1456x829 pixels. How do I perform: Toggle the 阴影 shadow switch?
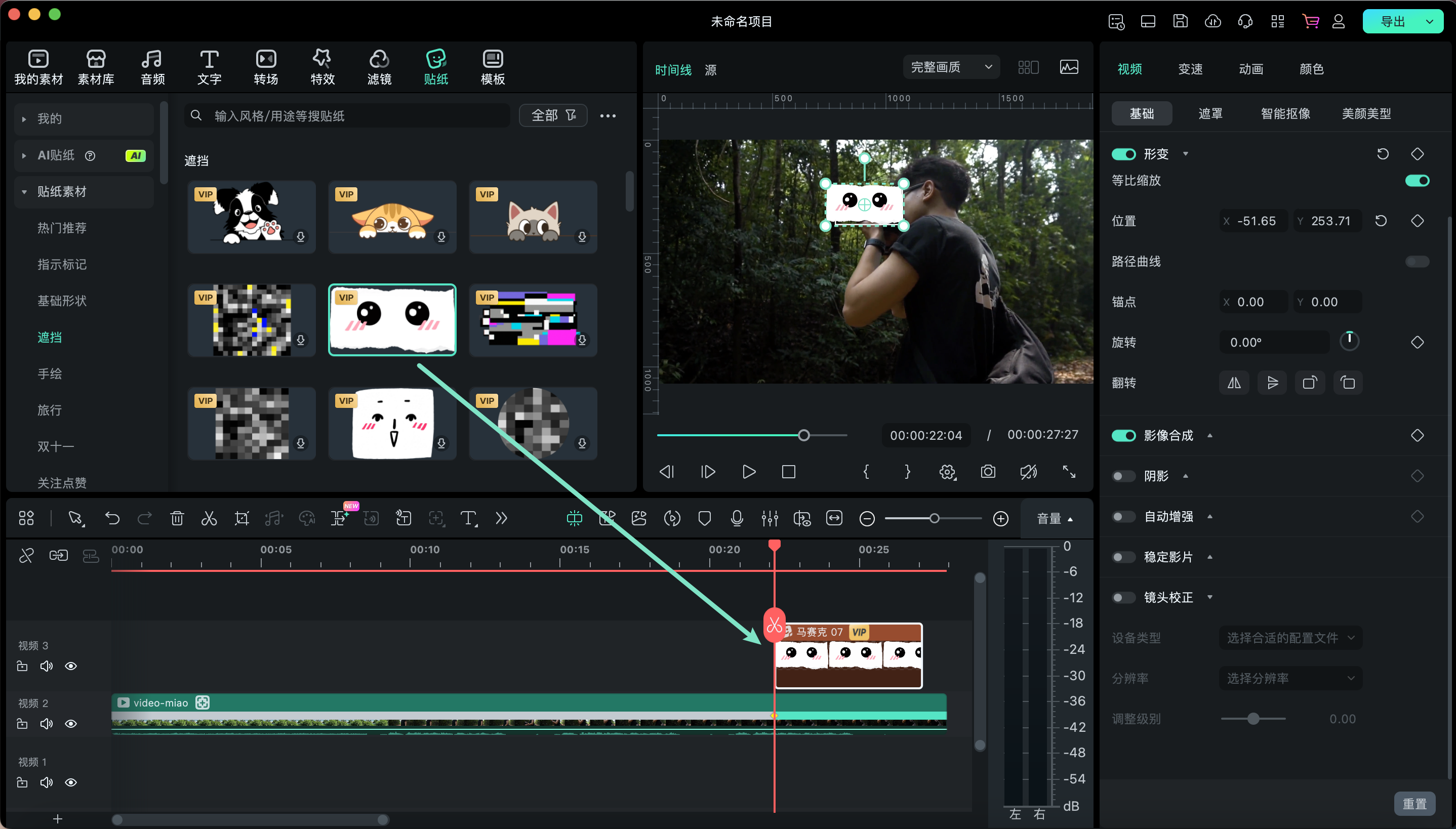coord(1123,476)
